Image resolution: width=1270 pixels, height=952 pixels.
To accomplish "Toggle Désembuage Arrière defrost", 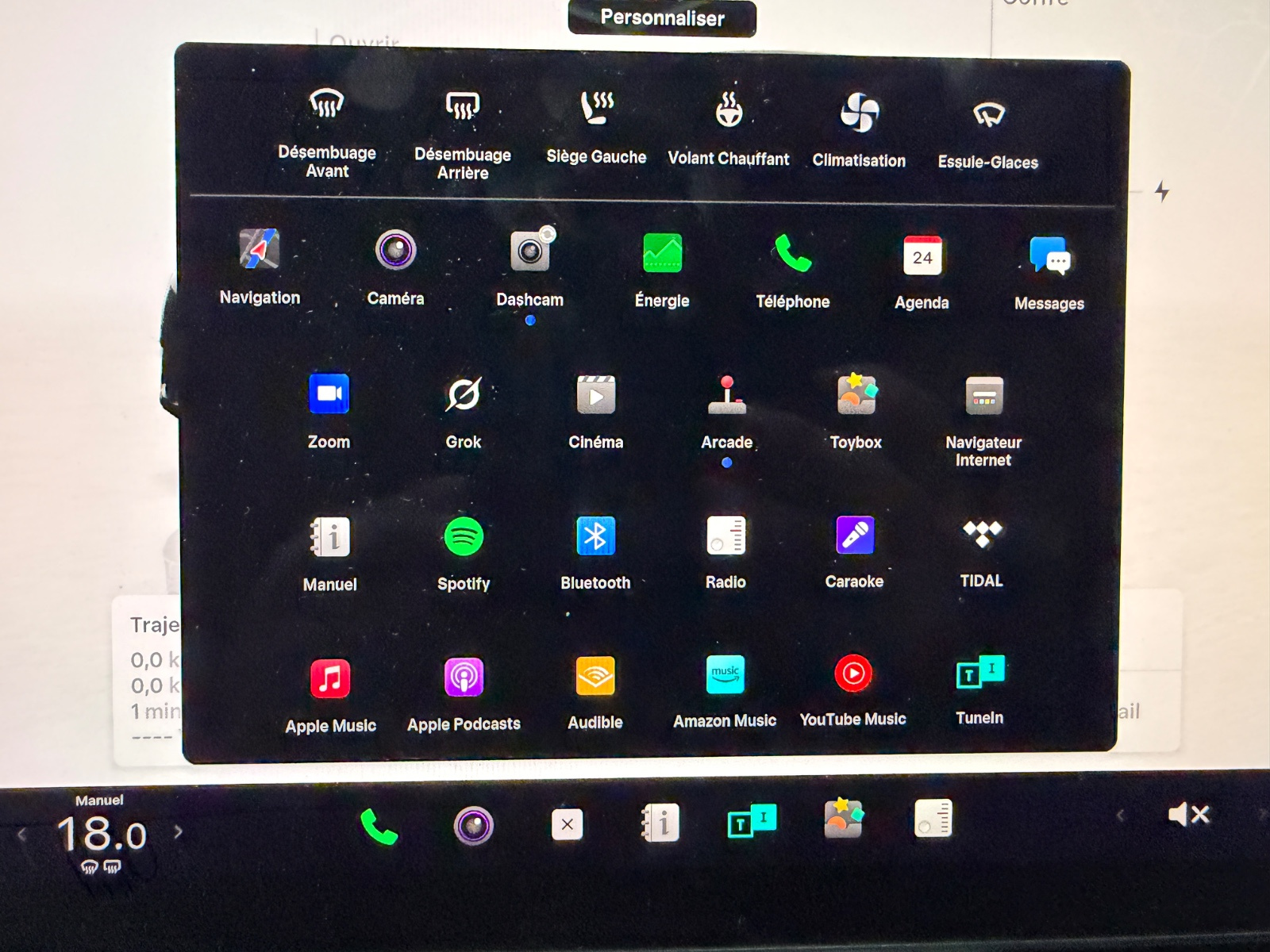I will (x=463, y=106).
